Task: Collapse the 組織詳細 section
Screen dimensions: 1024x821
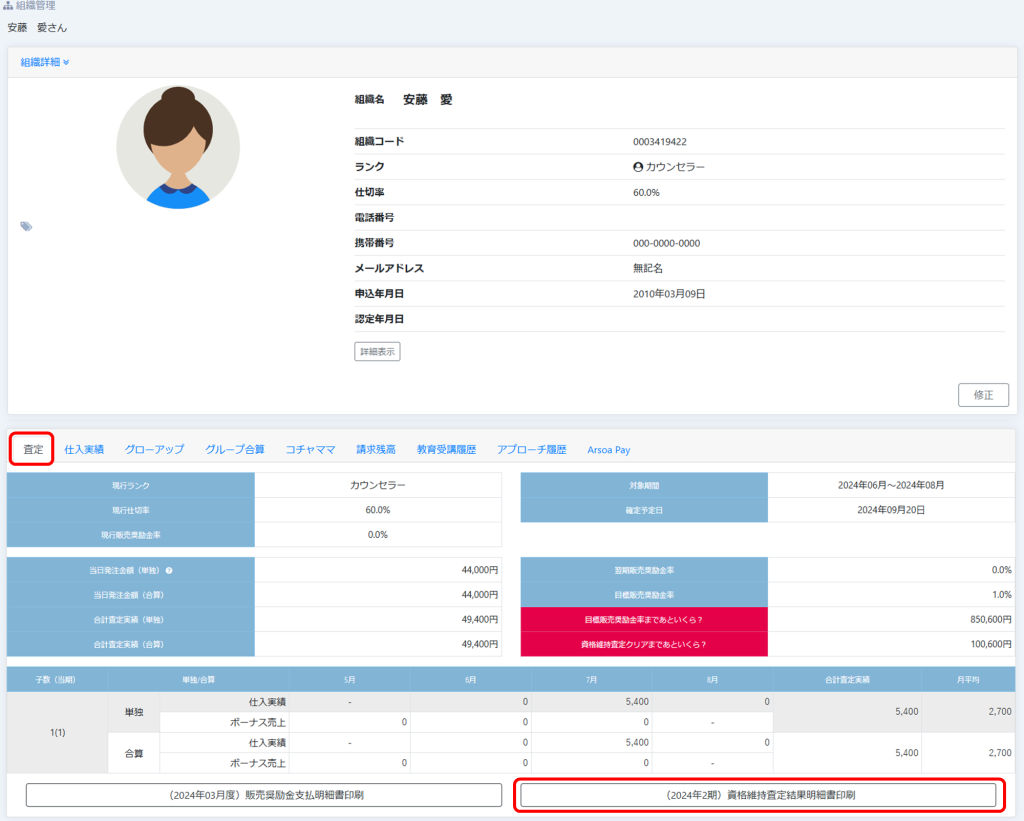Action: [x=45, y=62]
